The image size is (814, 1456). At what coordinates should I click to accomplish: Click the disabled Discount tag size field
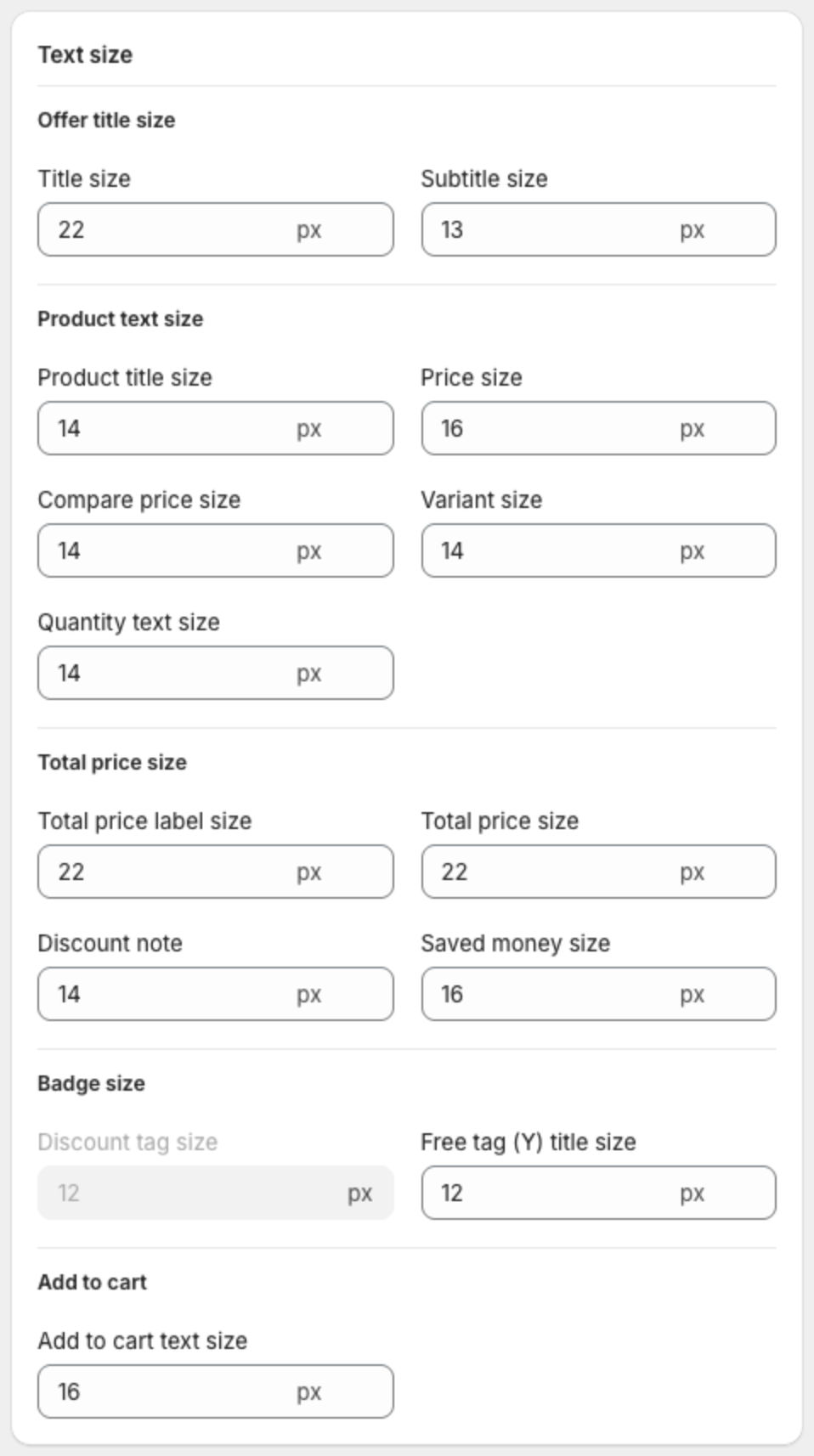click(216, 1193)
